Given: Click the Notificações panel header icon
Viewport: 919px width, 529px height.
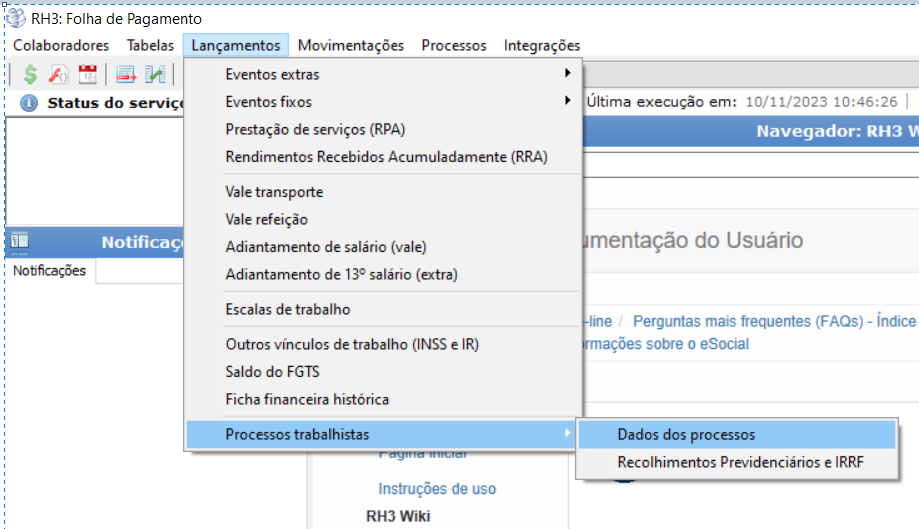Looking at the screenshot, I should [19, 242].
